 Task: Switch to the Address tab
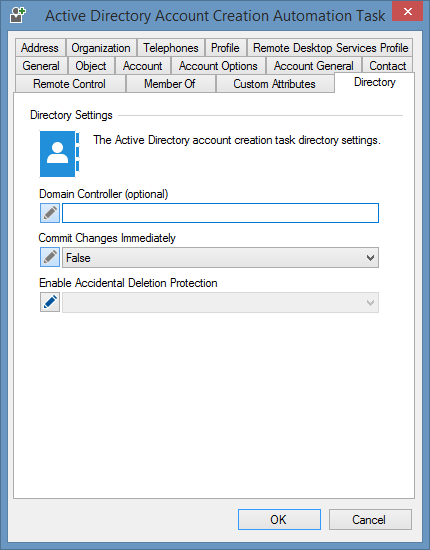coord(40,48)
